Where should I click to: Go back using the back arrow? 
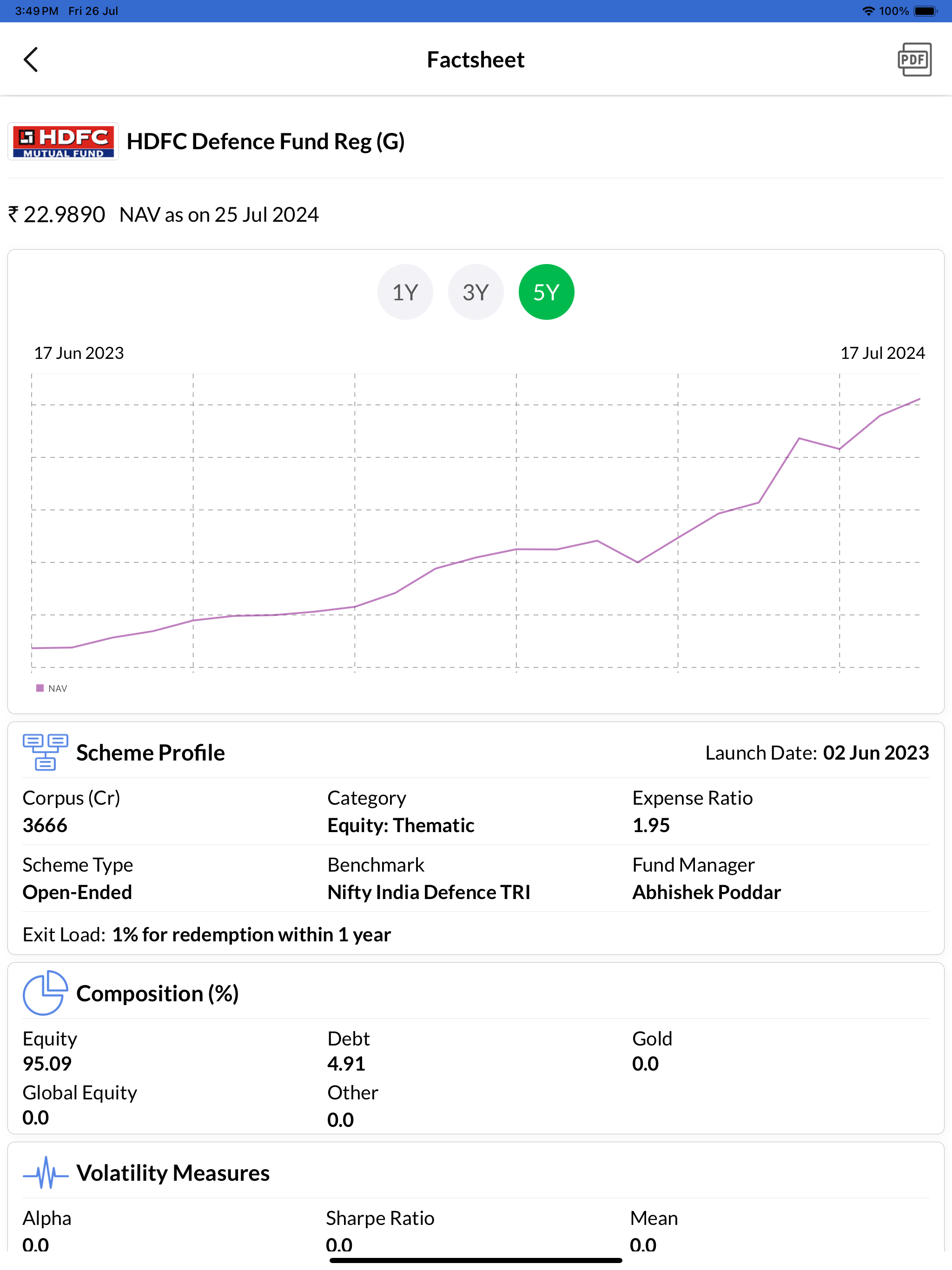(x=31, y=60)
